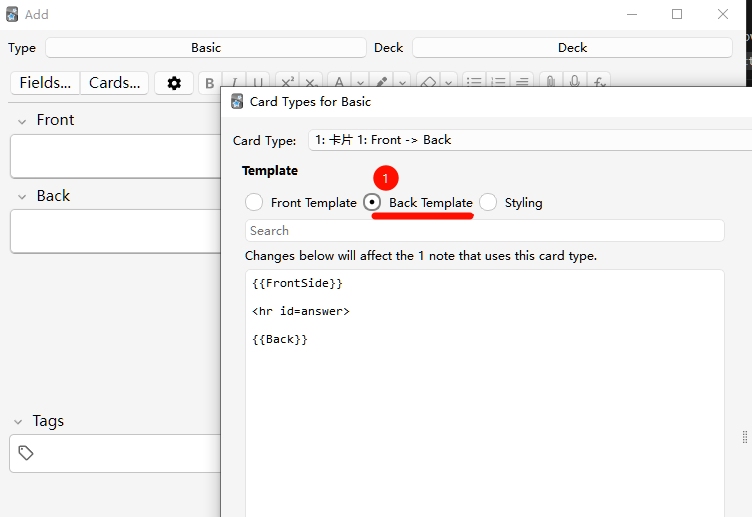The width and height of the screenshot is (752, 517).
Task: Insert unordered bullet list
Action: (474, 81)
